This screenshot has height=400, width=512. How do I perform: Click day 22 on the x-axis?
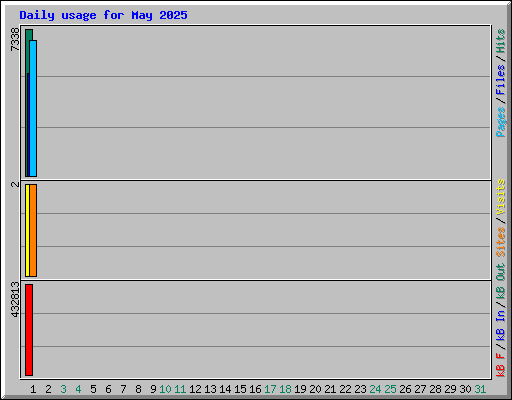click(x=345, y=389)
